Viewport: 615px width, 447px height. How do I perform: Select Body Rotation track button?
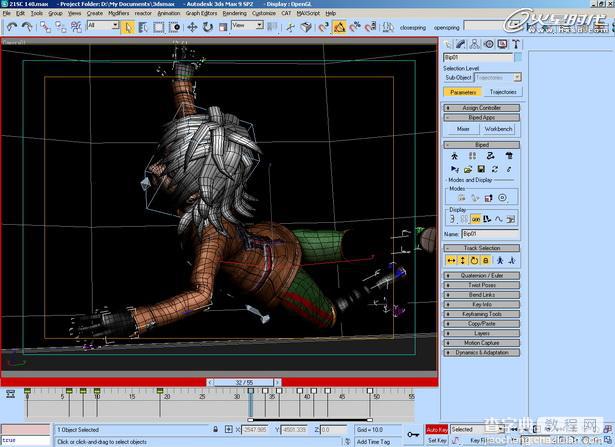click(474, 261)
